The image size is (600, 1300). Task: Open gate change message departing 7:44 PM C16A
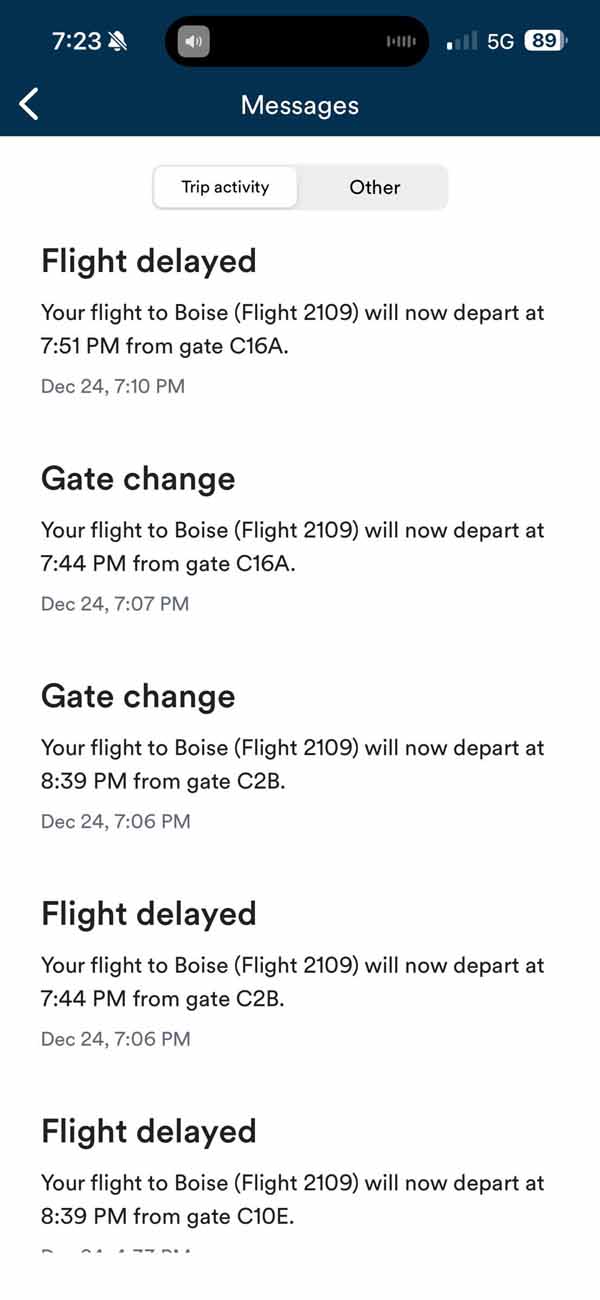tap(292, 544)
